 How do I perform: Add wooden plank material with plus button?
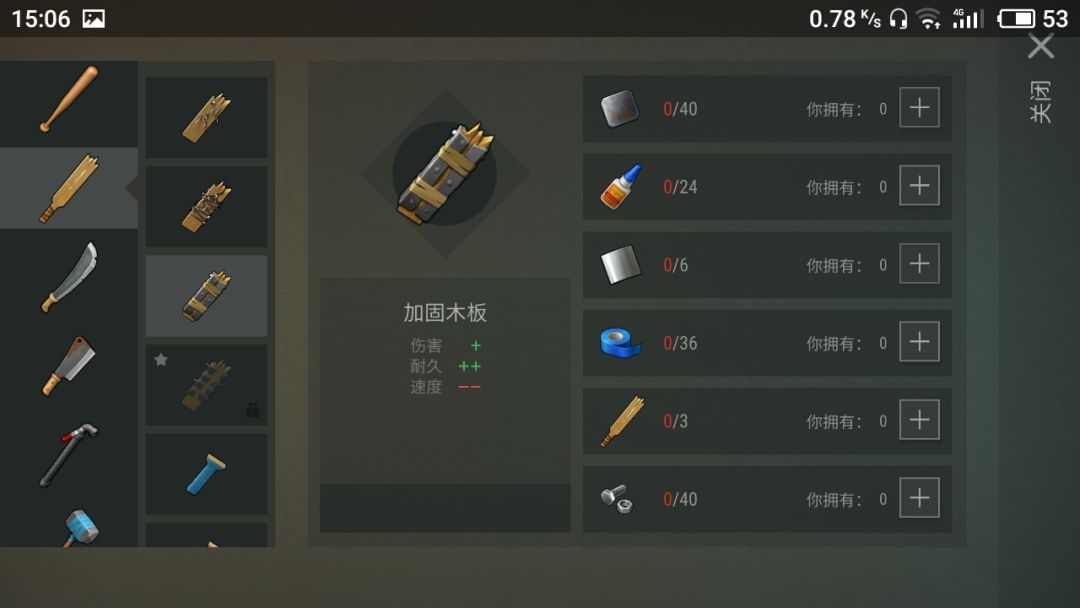pyautogui.click(x=920, y=419)
